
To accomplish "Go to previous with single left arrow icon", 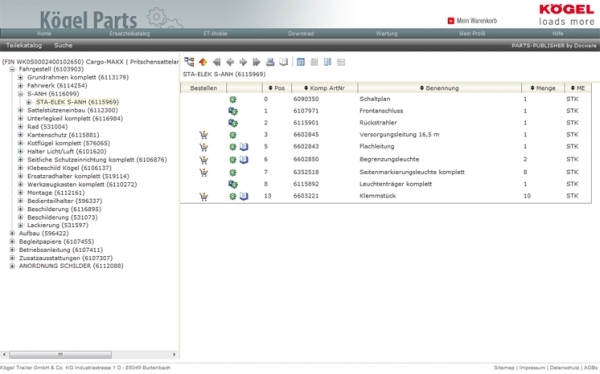I will click(x=230, y=62).
